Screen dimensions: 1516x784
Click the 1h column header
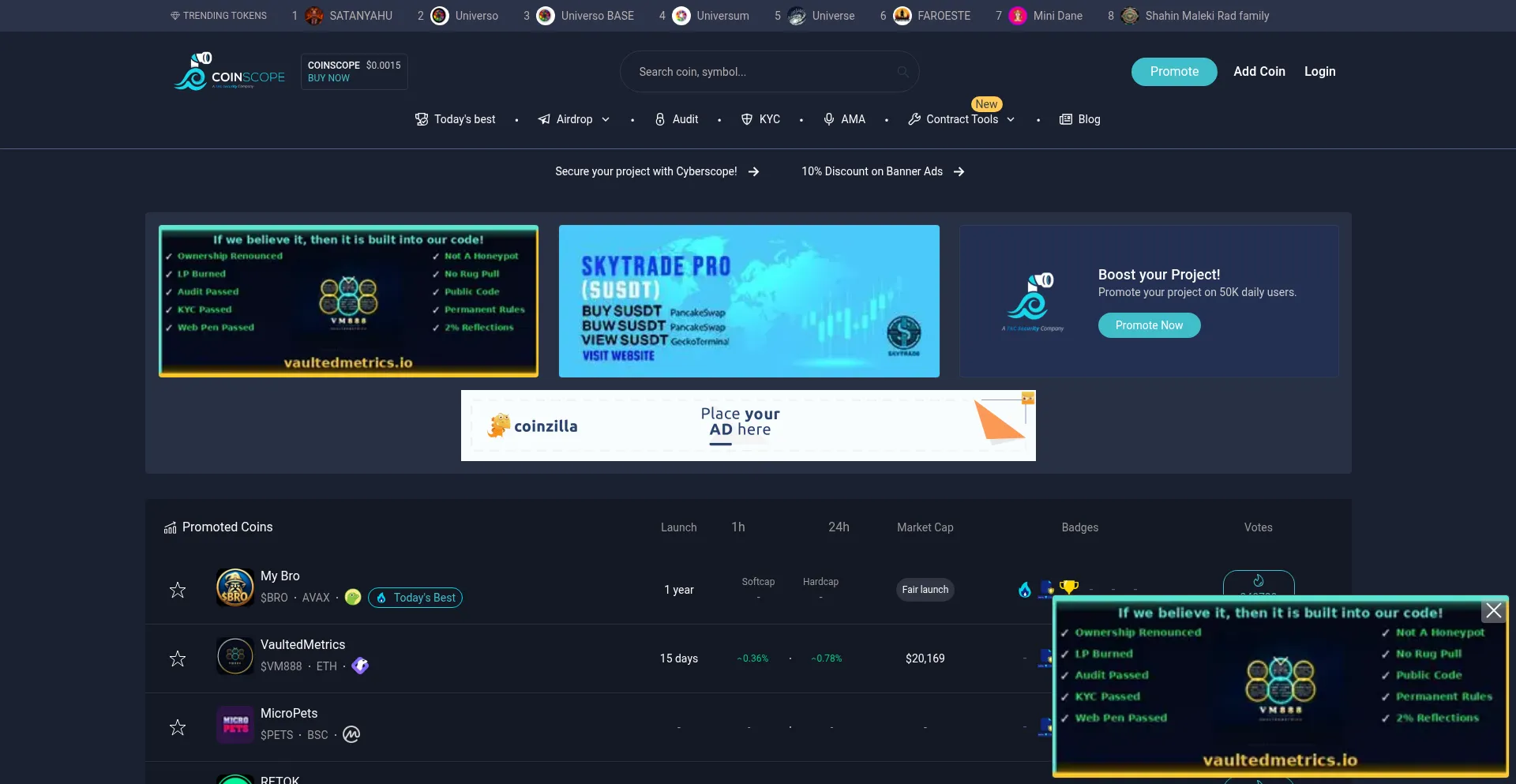(x=738, y=527)
